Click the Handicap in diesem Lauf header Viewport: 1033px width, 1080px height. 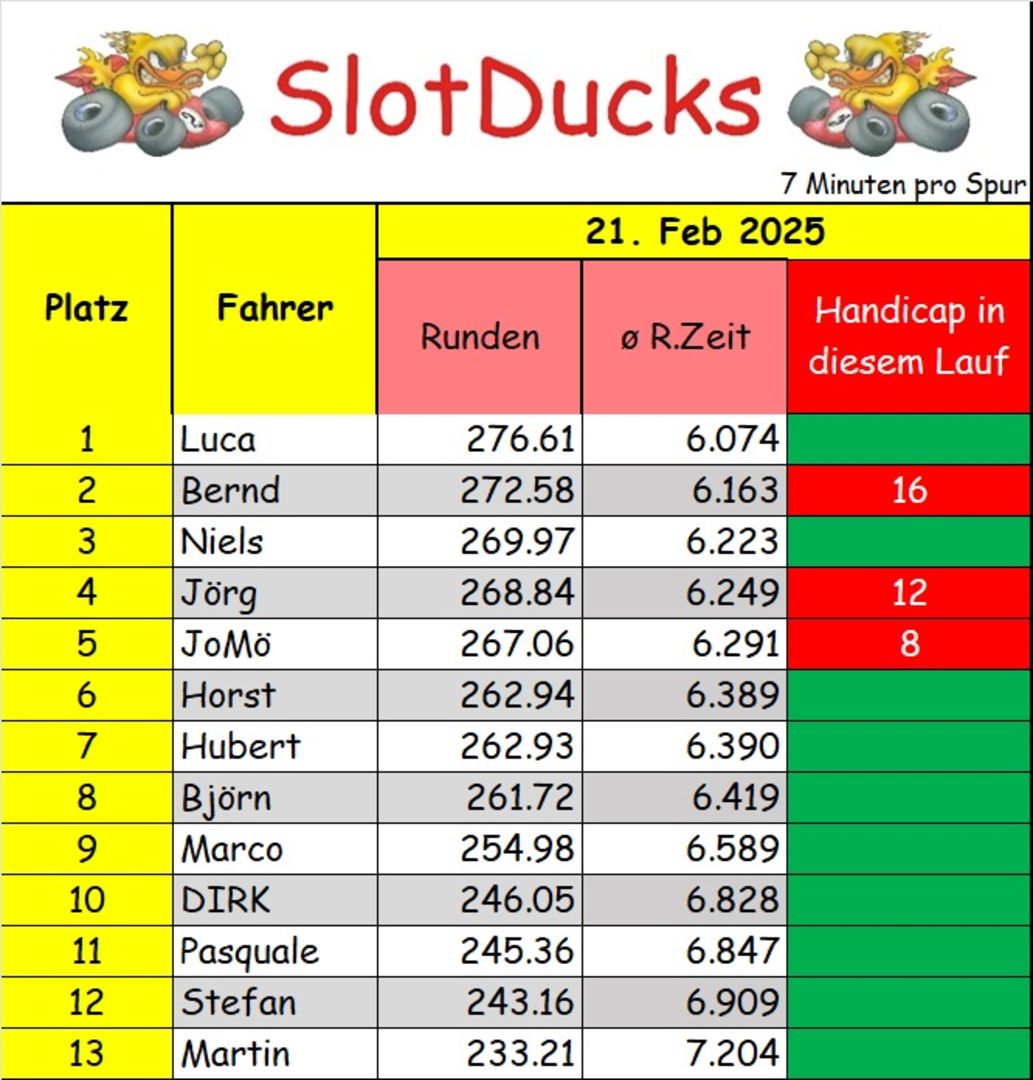tap(908, 337)
